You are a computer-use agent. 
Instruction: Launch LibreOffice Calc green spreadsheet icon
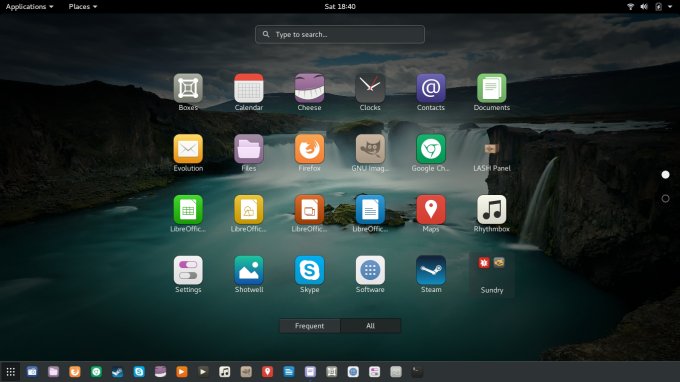(188, 210)
